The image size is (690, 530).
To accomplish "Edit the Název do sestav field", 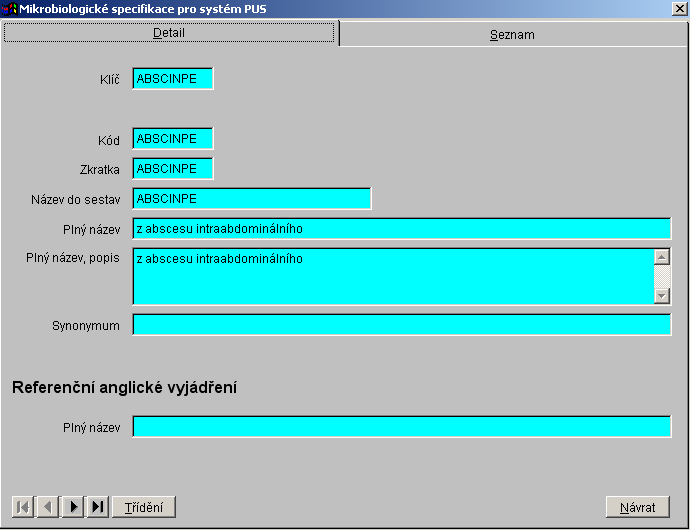I will (x=251, y=199).
